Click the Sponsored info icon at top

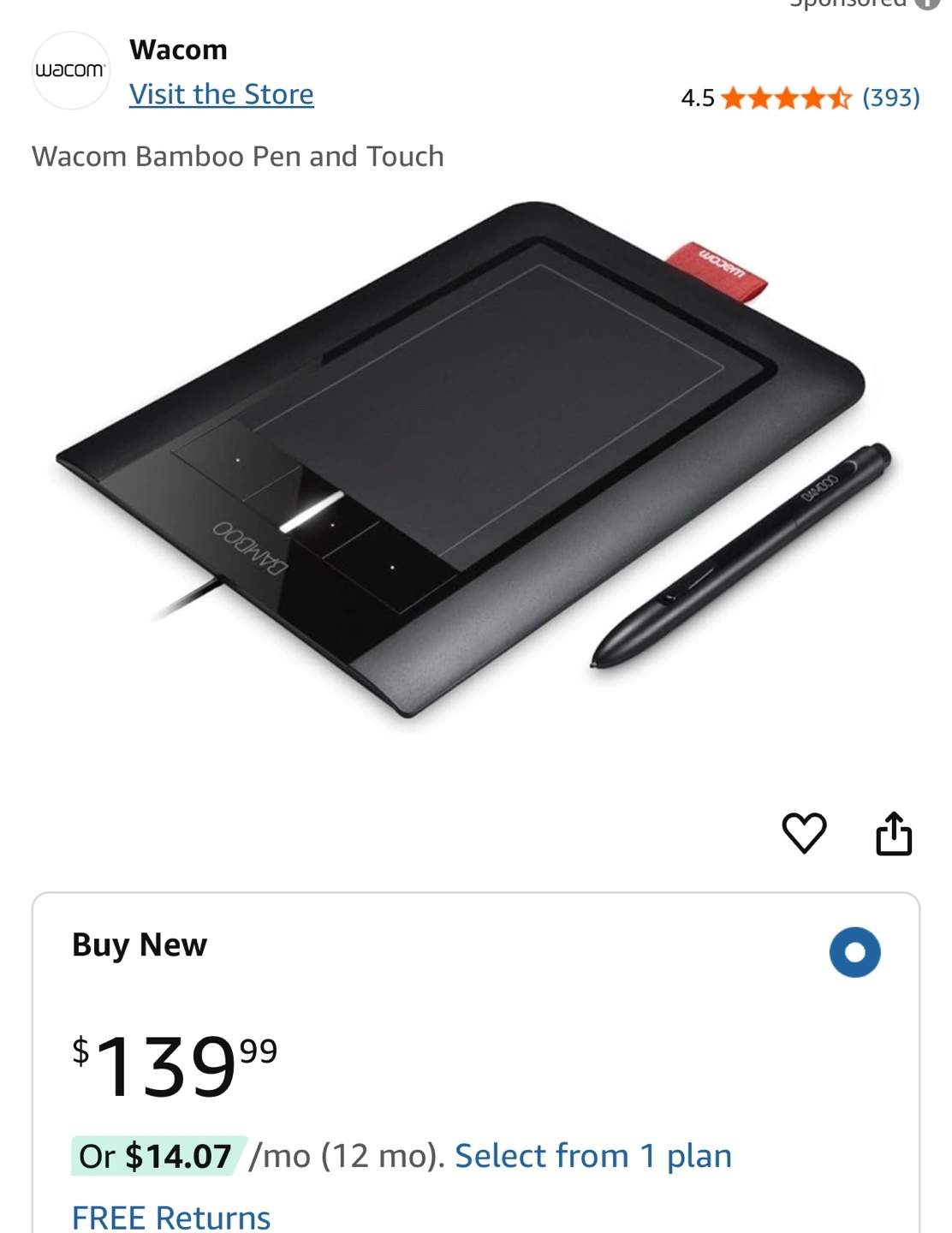click(x=927, y=3)
